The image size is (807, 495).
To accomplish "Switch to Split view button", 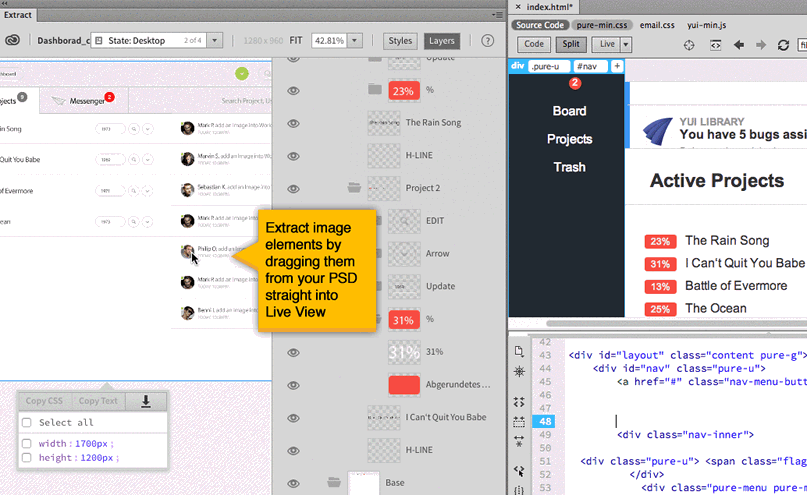I will click(x=571, y=44).
